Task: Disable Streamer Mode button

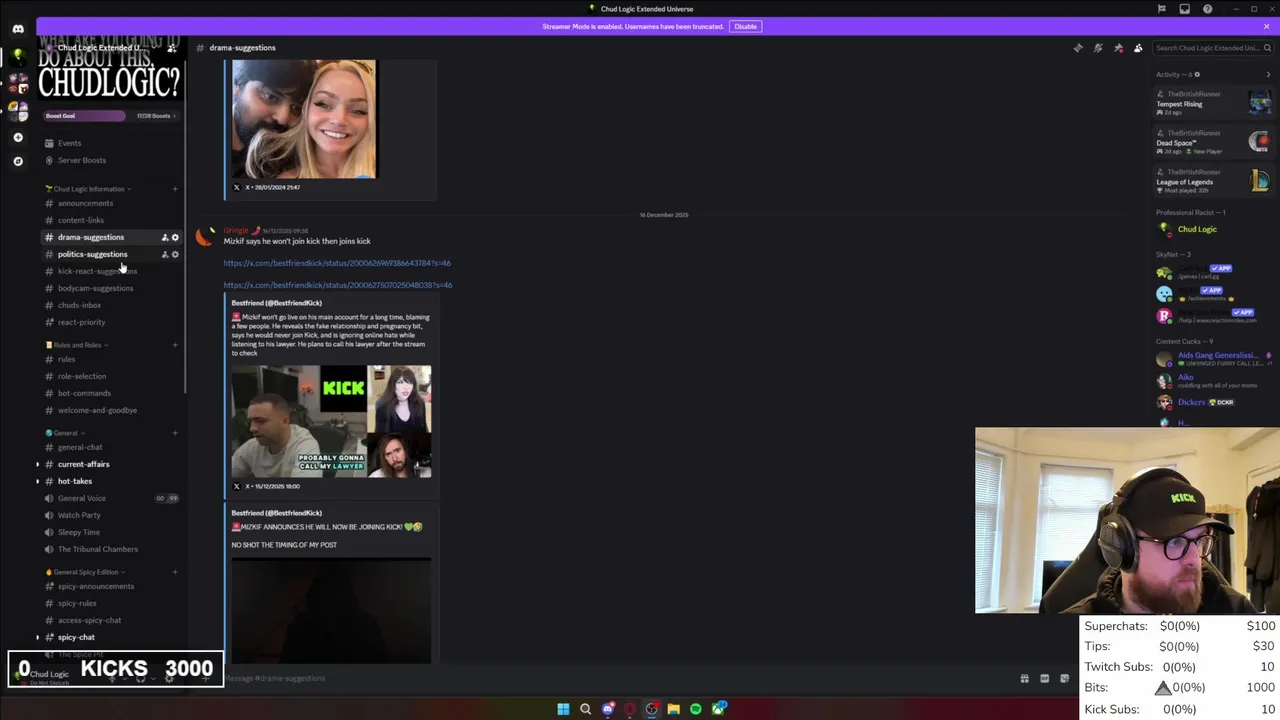Action: pyautogui.click(x=745, y=26)
